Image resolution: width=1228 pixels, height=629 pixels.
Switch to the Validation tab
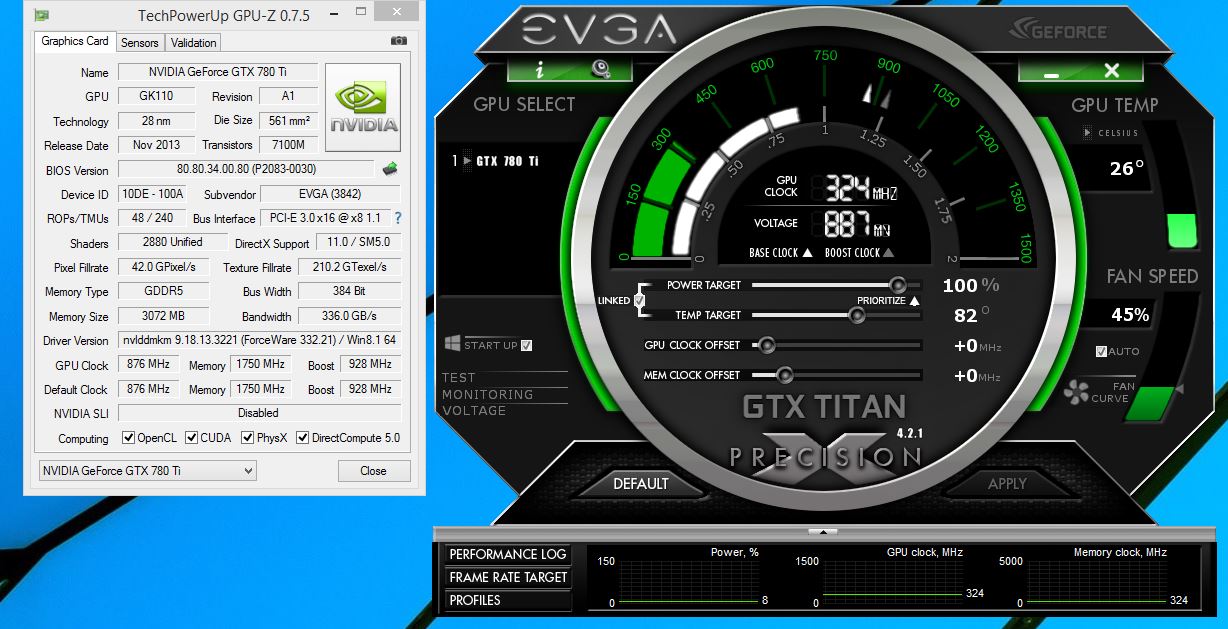pyautogui.click(x=193, y=43)
